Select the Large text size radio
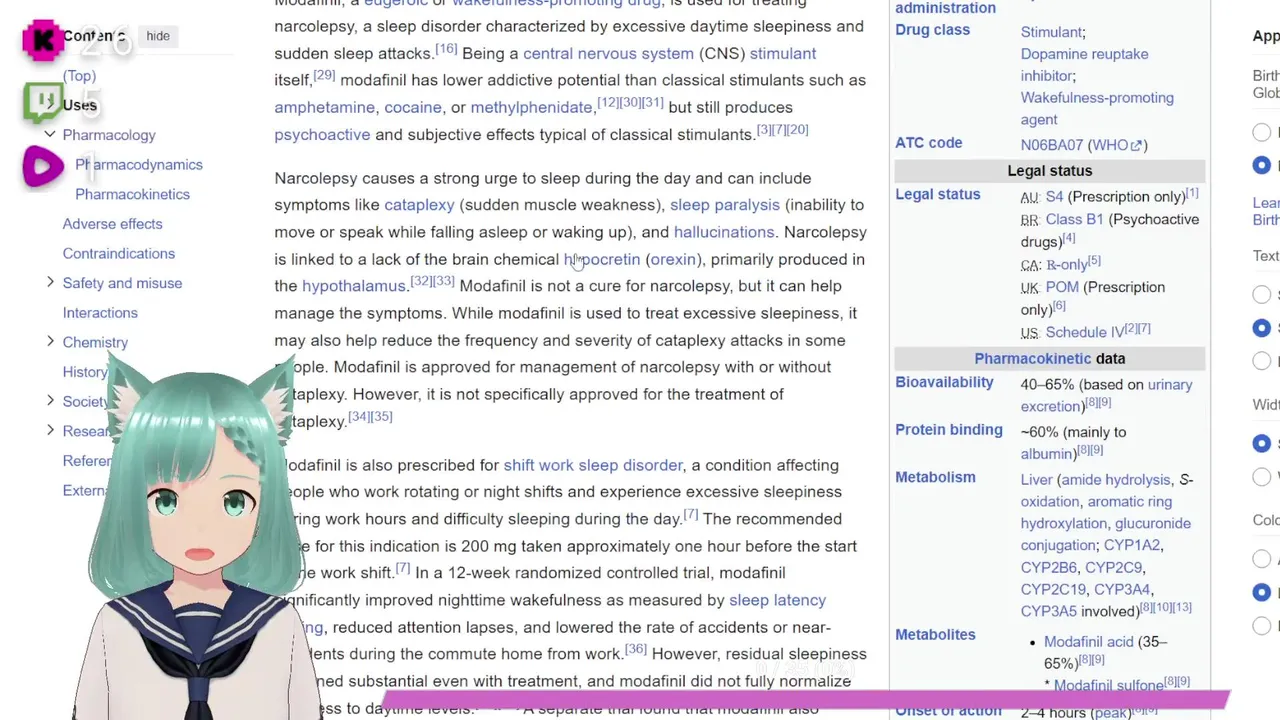 (x=1262, y=361)
